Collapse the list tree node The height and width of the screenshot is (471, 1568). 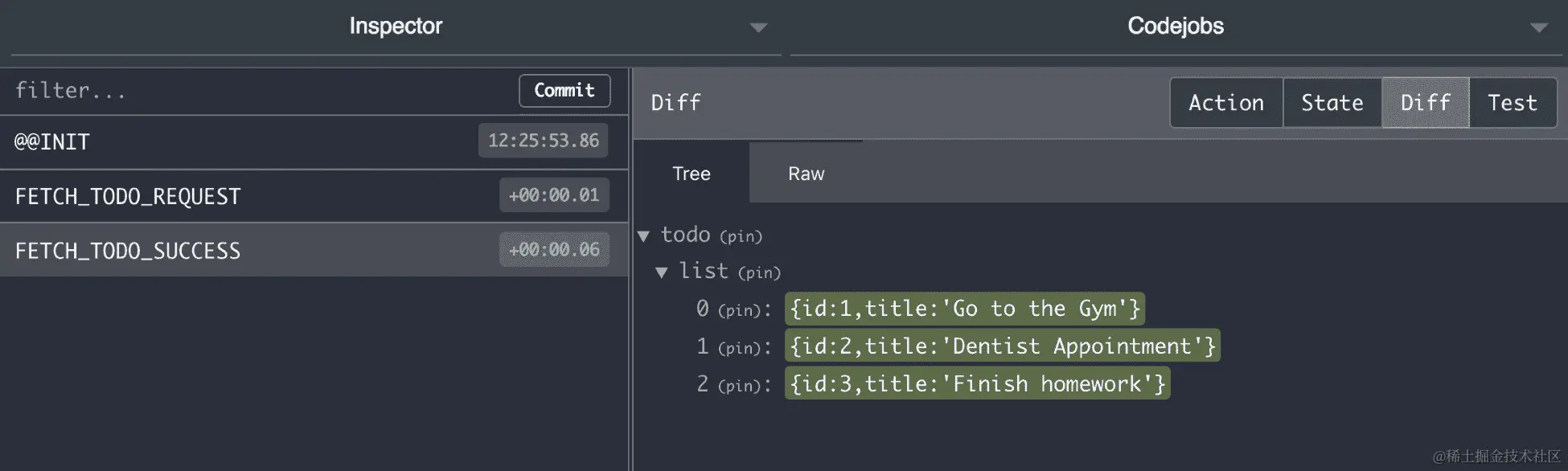(x=661, y=272)
